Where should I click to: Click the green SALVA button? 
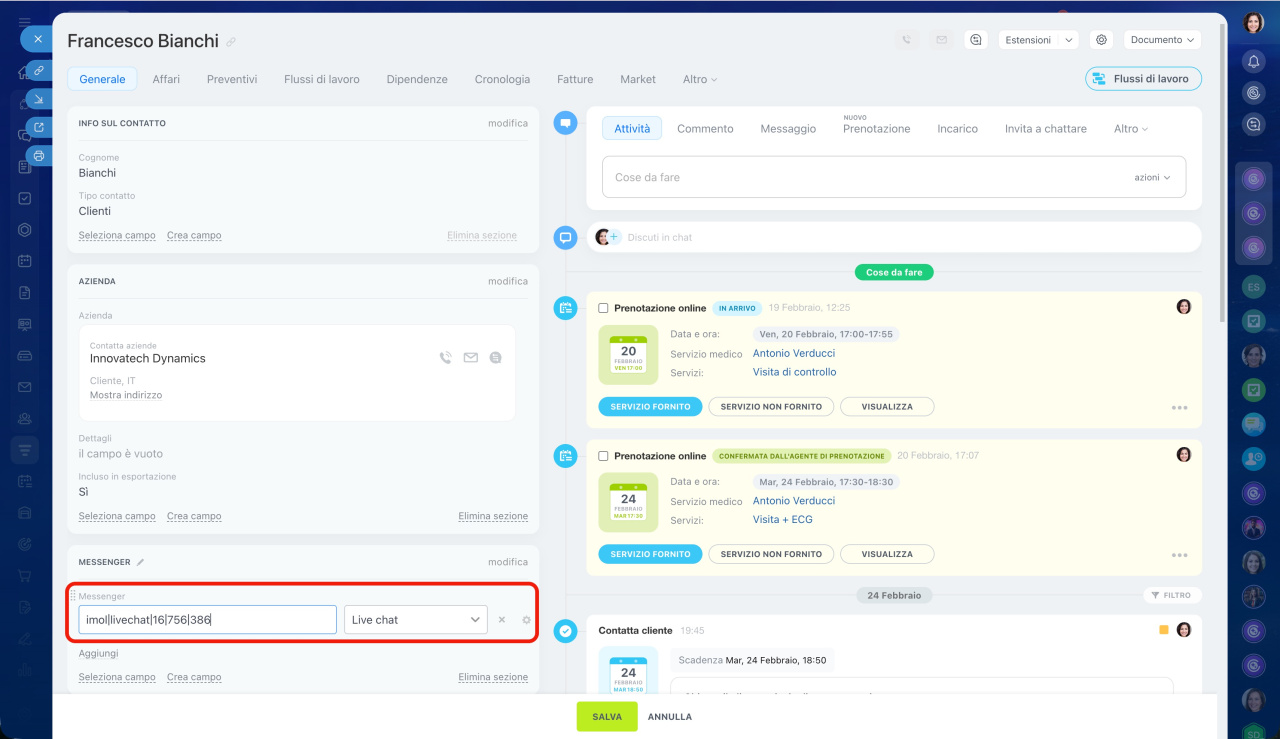point(606,717)
